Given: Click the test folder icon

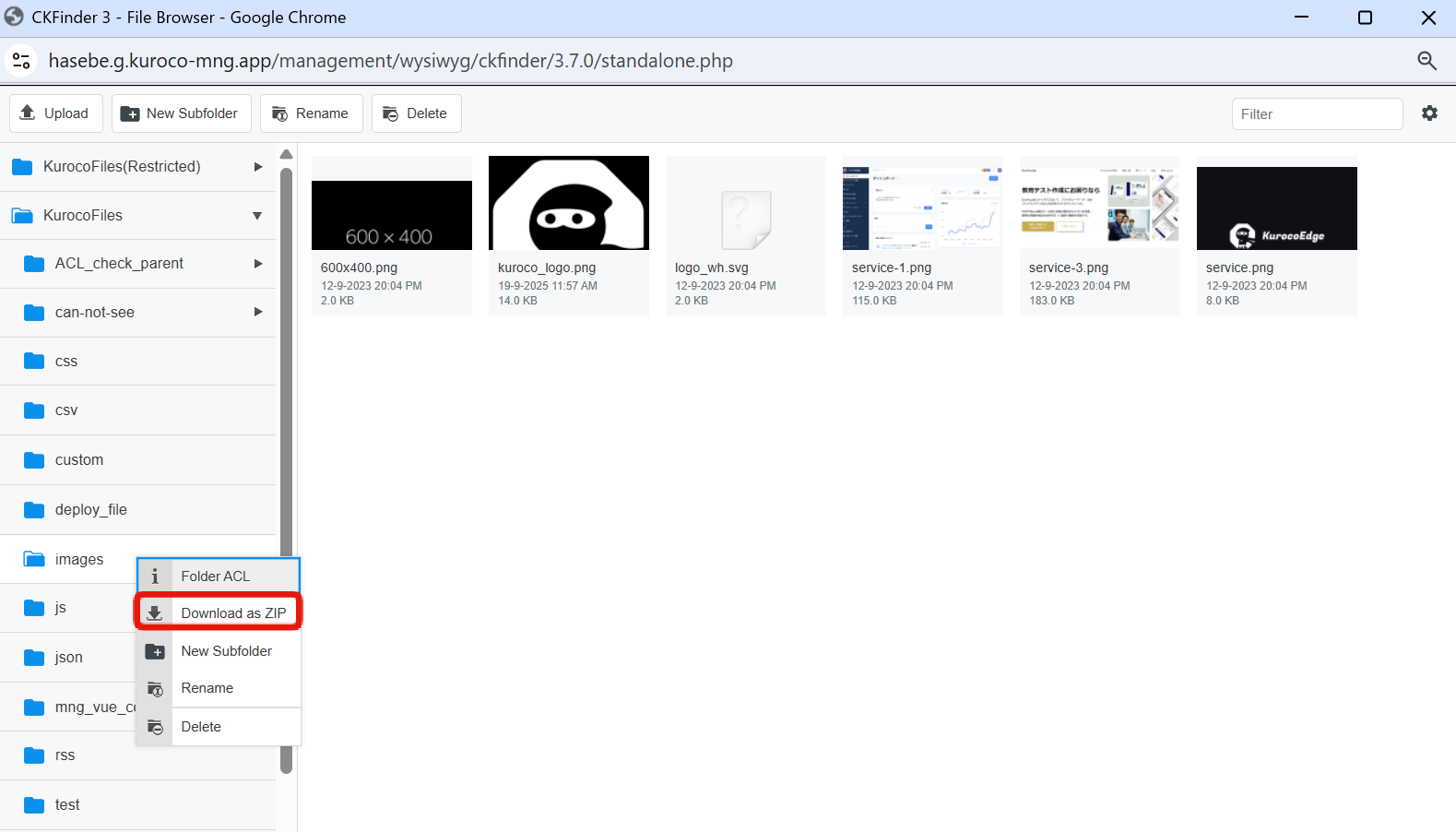Looking at the screenshot, I should tap(34, 805).
